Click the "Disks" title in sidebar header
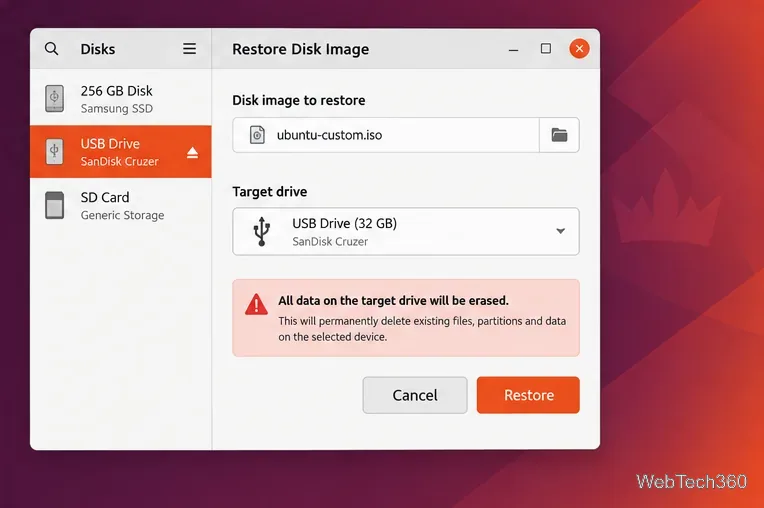764x508 pixels. tap(98, 49)
